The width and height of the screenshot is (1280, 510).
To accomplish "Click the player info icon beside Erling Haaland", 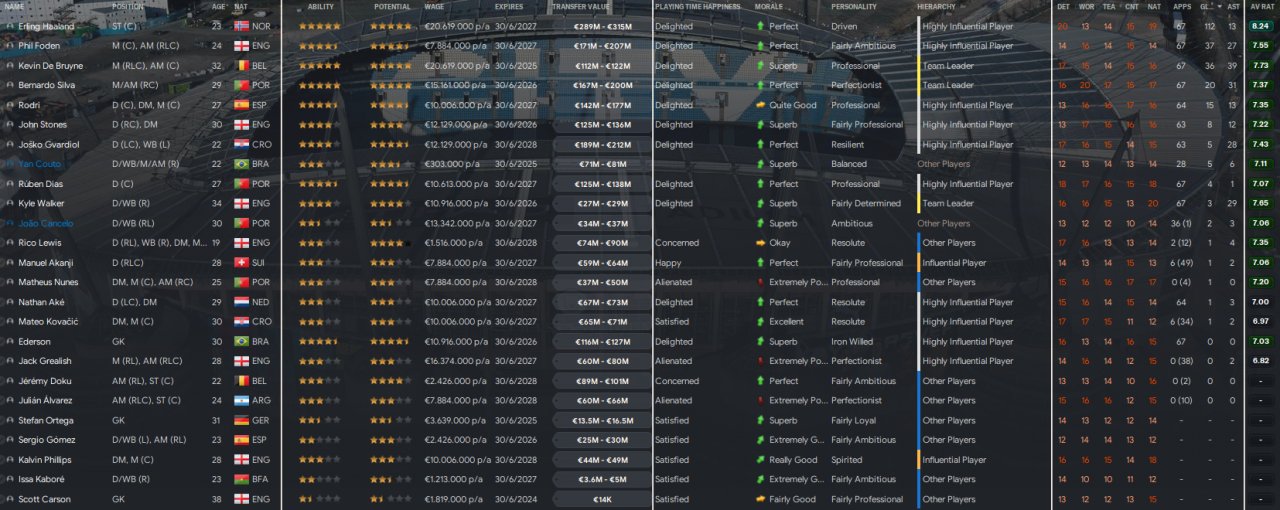I will (9, 26).
